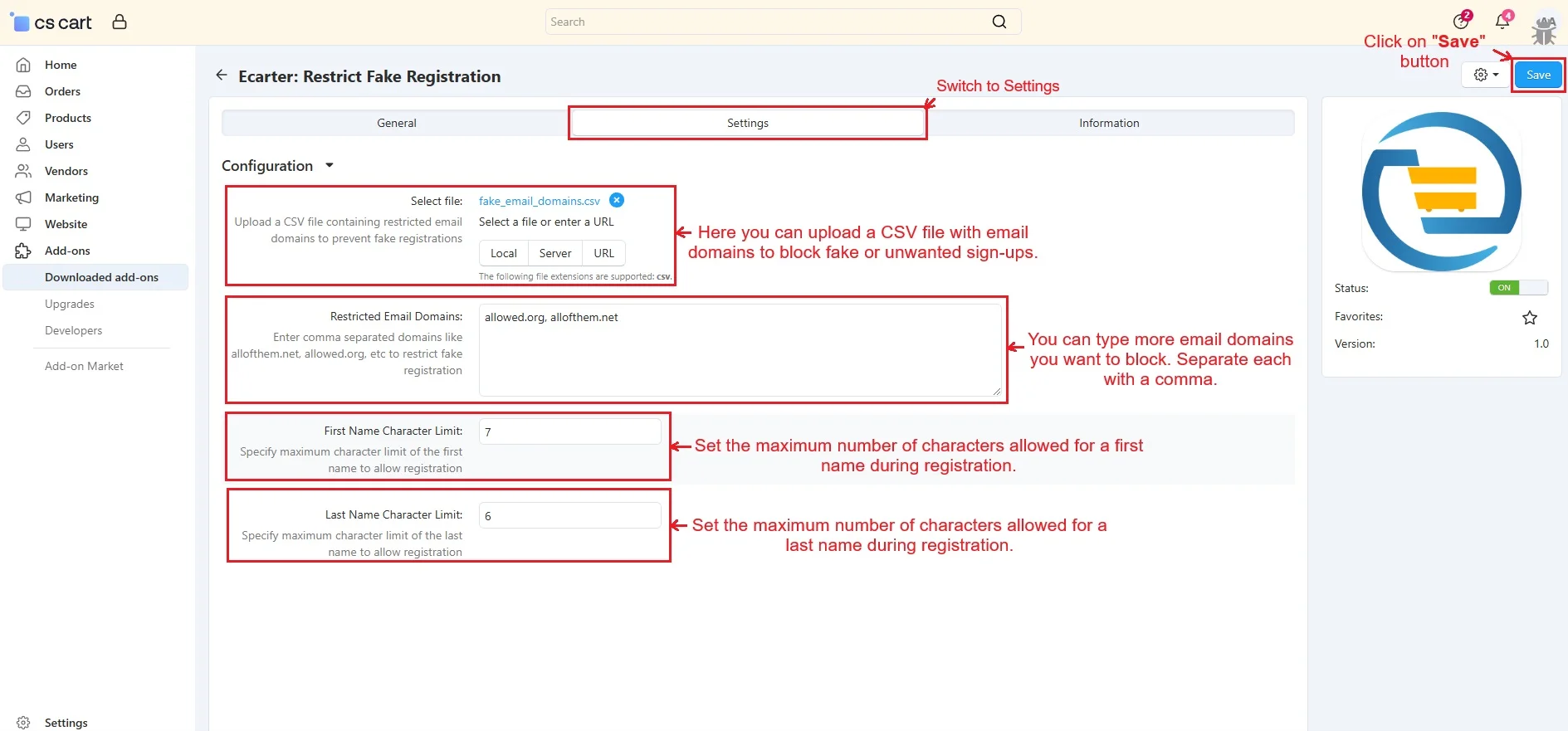Open the Add-ons sidebar menu
Image resolution: width=1568 pixels, height=731 pixels.
tap(67, 251)
